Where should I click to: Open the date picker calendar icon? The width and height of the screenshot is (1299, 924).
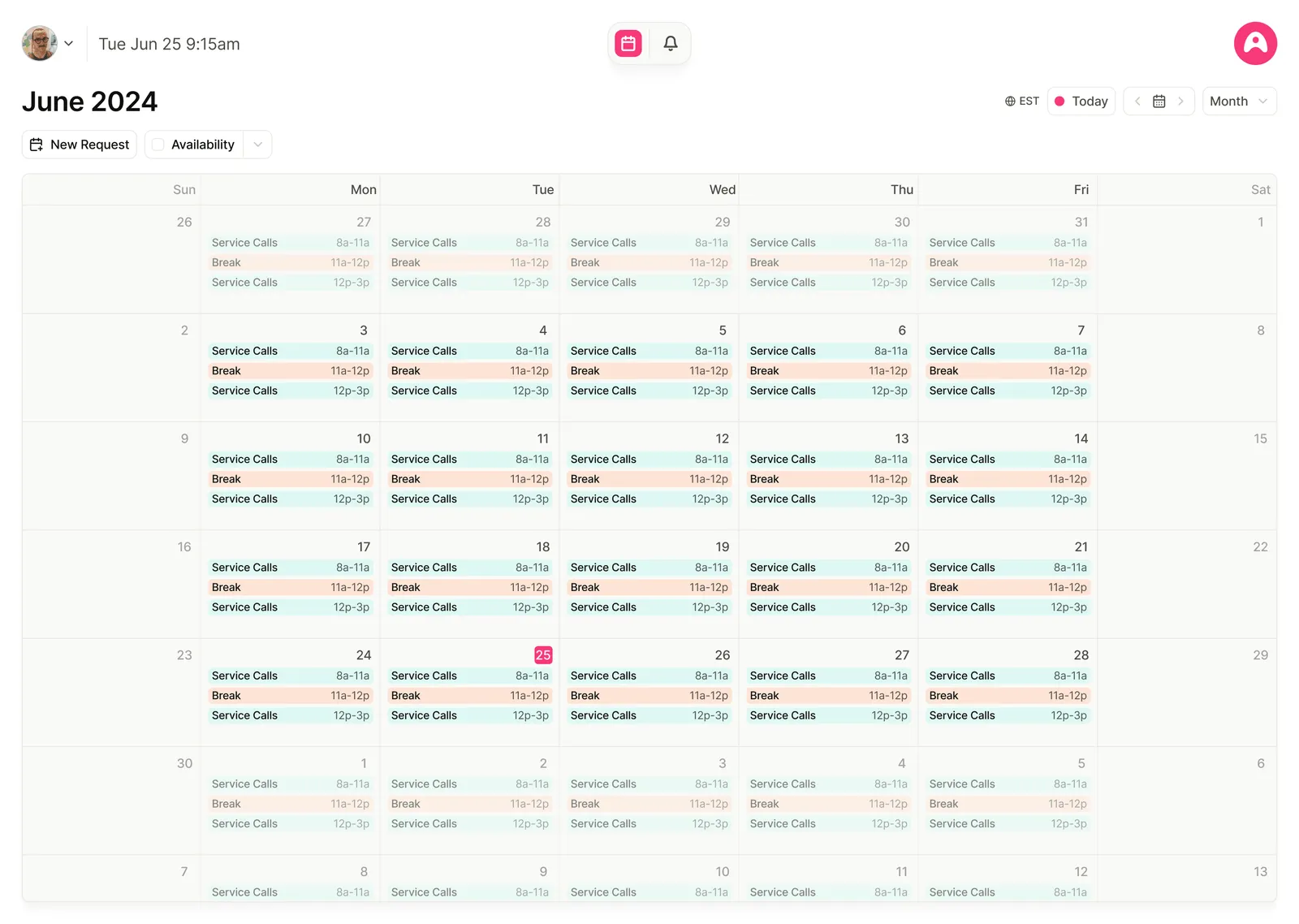pyautogui.click(x=1159, y=101)
